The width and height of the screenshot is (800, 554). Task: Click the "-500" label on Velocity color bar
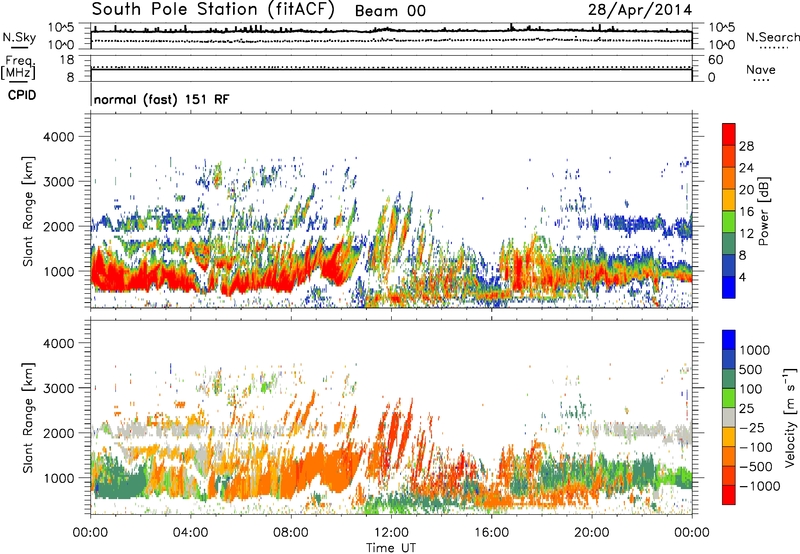tap(756, 467)
